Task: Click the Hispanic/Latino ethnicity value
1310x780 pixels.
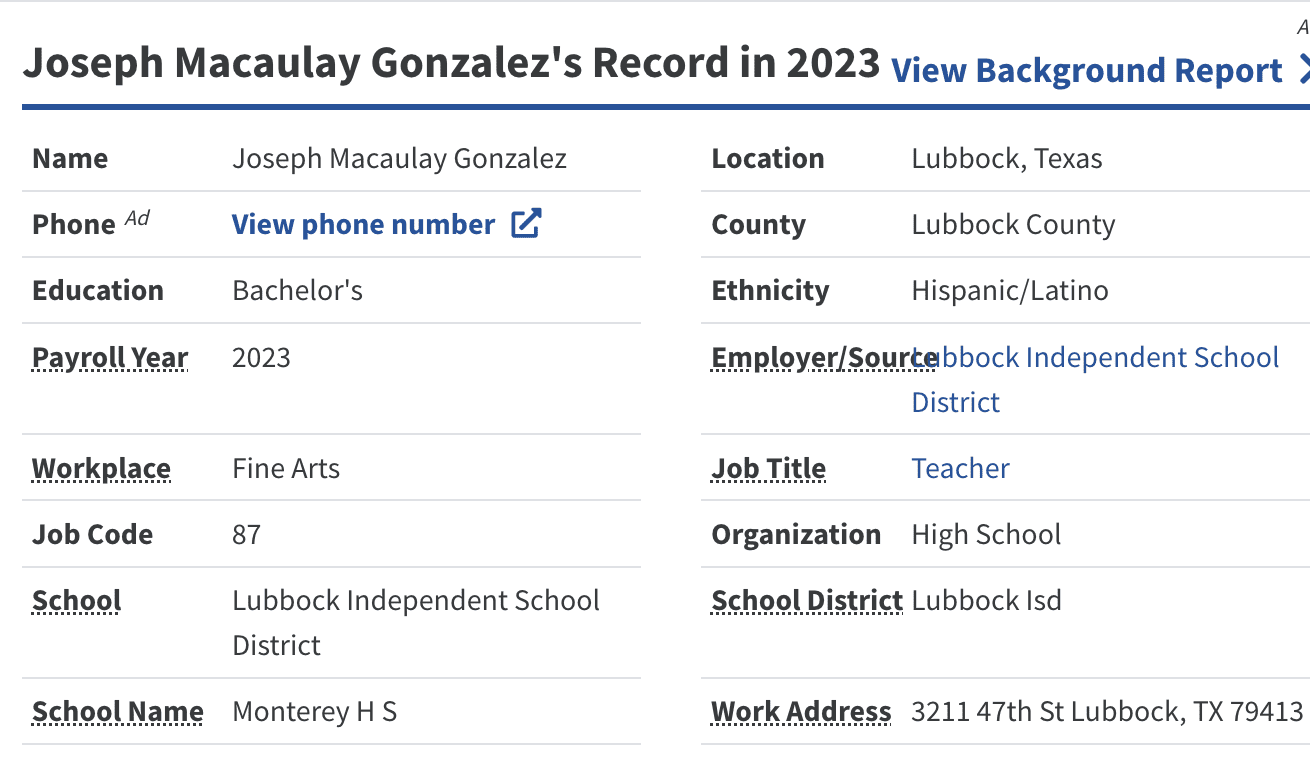Action: point(1009,290)
